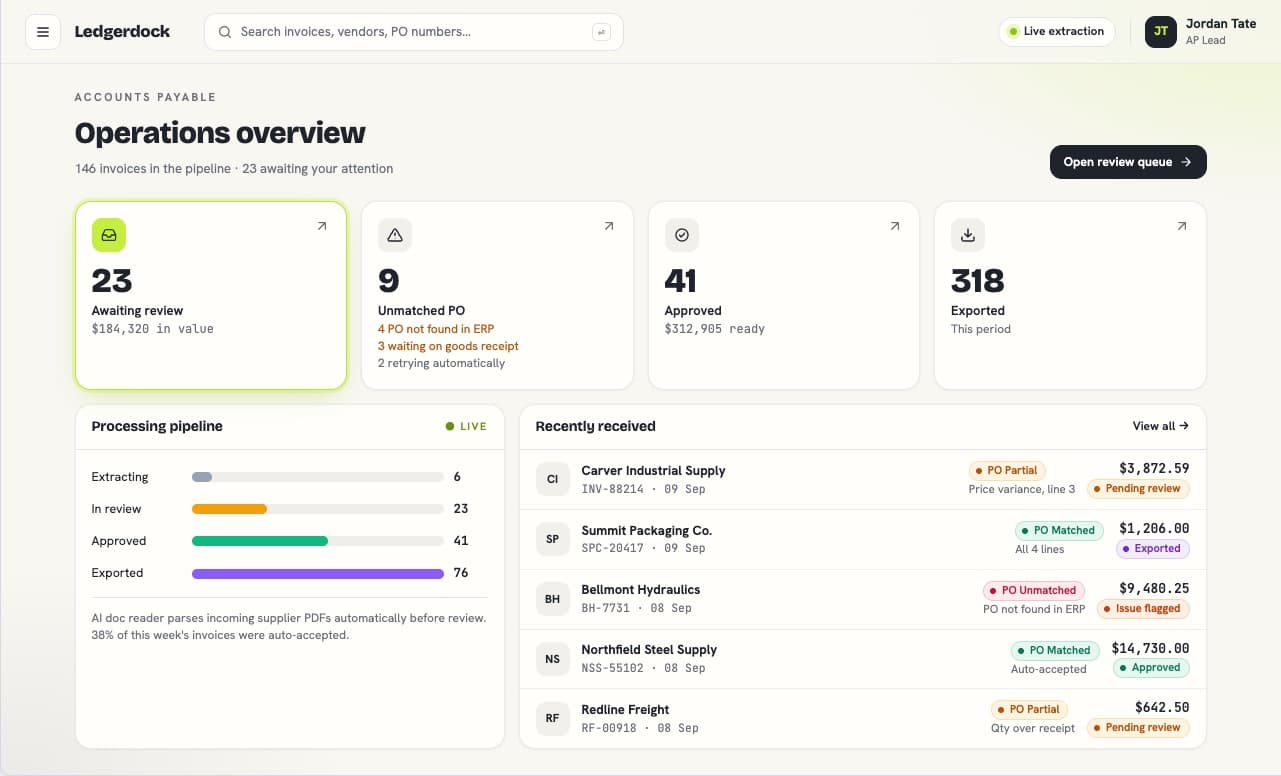The height and width of the screenshot is (776, 1281).
Task: Click the PO Partial badge for Redline Freight
Action: click(x=1029, y=709)
